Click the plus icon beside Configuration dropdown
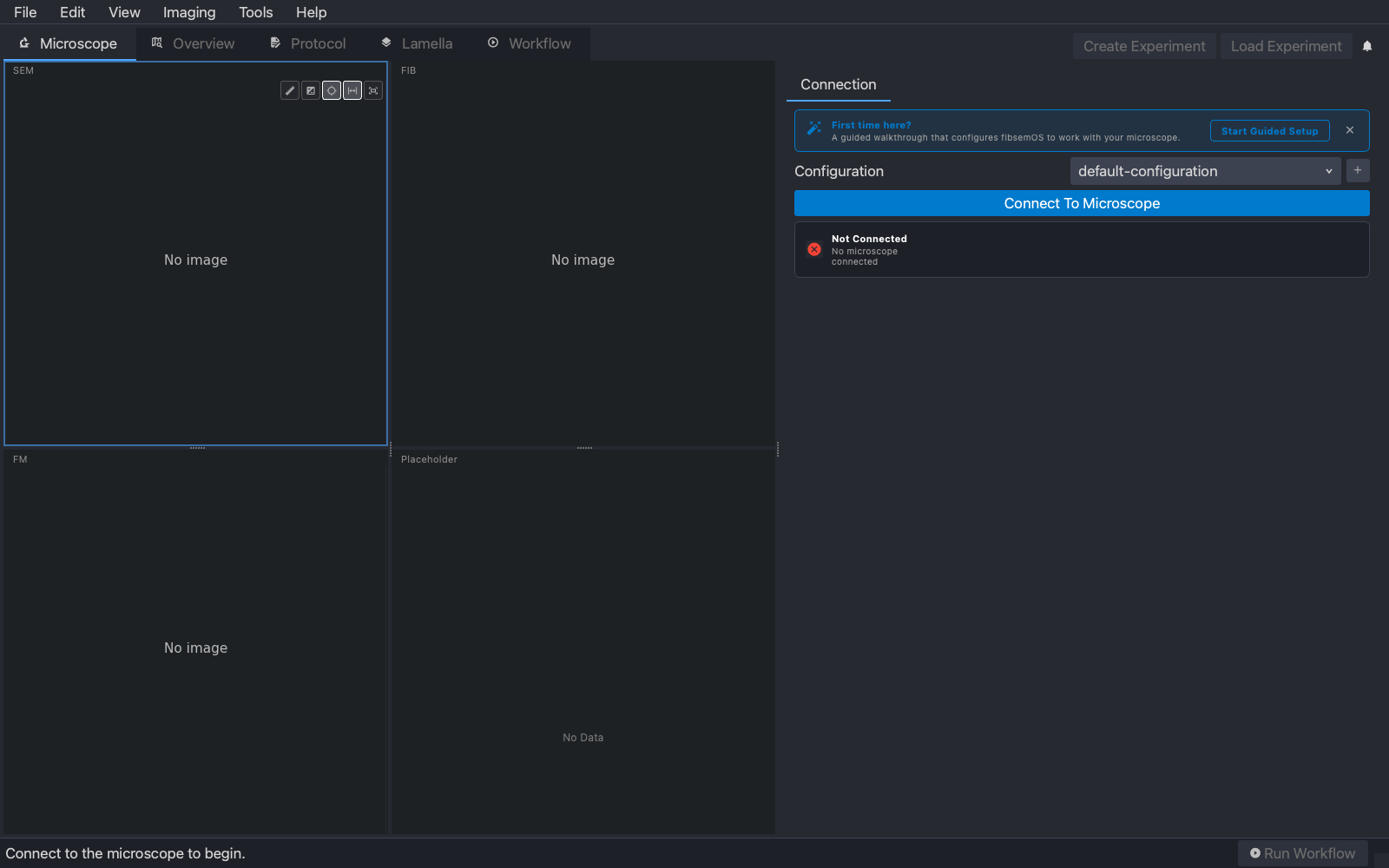 tap(1358, 170)
